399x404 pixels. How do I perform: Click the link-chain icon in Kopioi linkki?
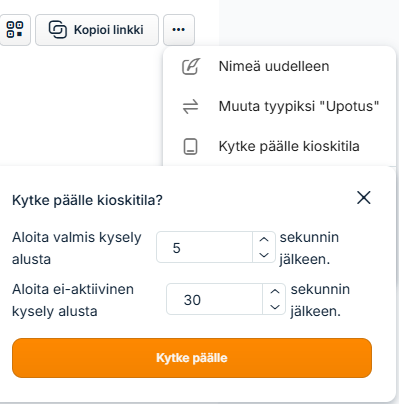point(58,30)
